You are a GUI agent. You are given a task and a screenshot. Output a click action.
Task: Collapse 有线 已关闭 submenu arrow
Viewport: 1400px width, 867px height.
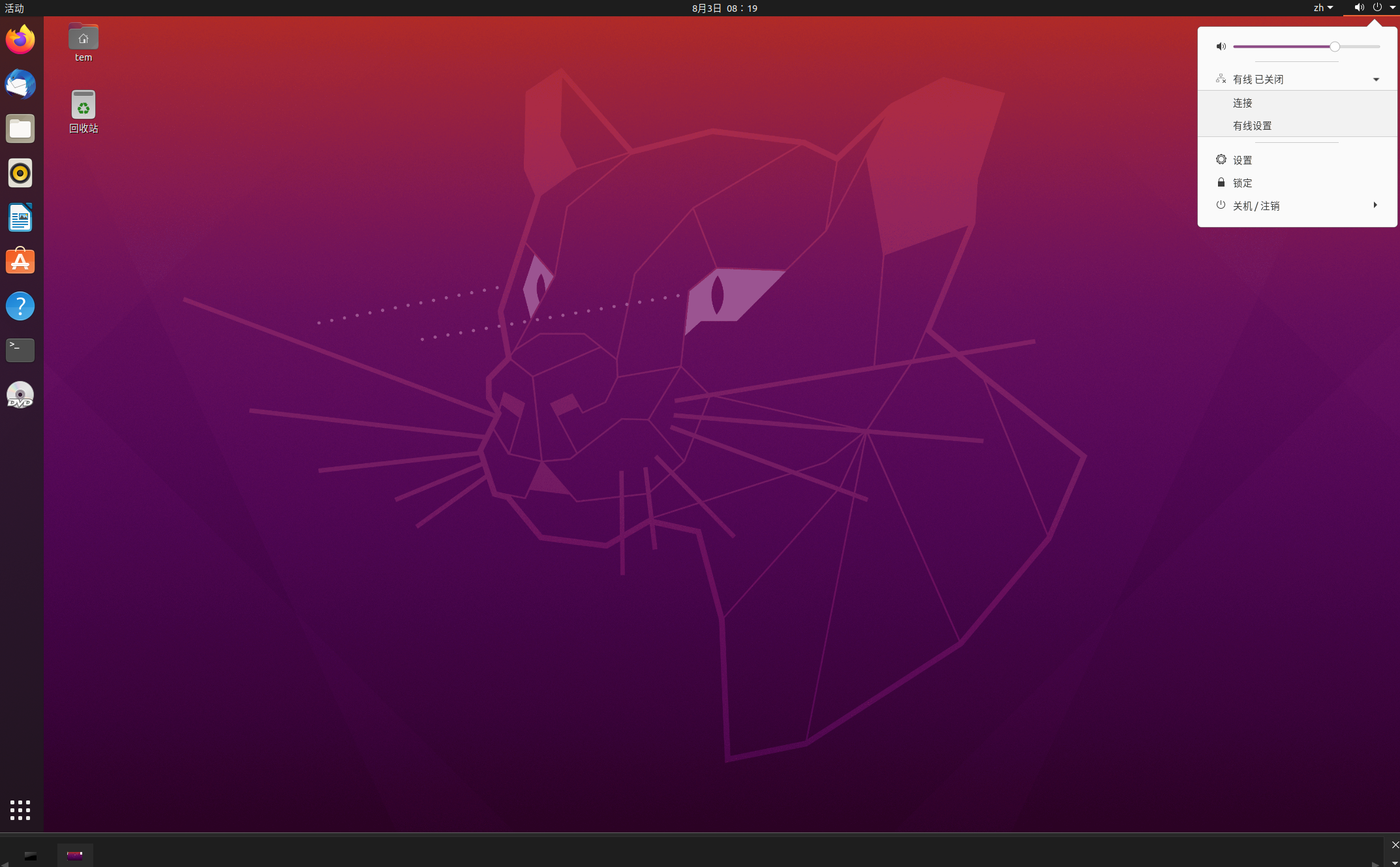click(x=1376, y=79)
